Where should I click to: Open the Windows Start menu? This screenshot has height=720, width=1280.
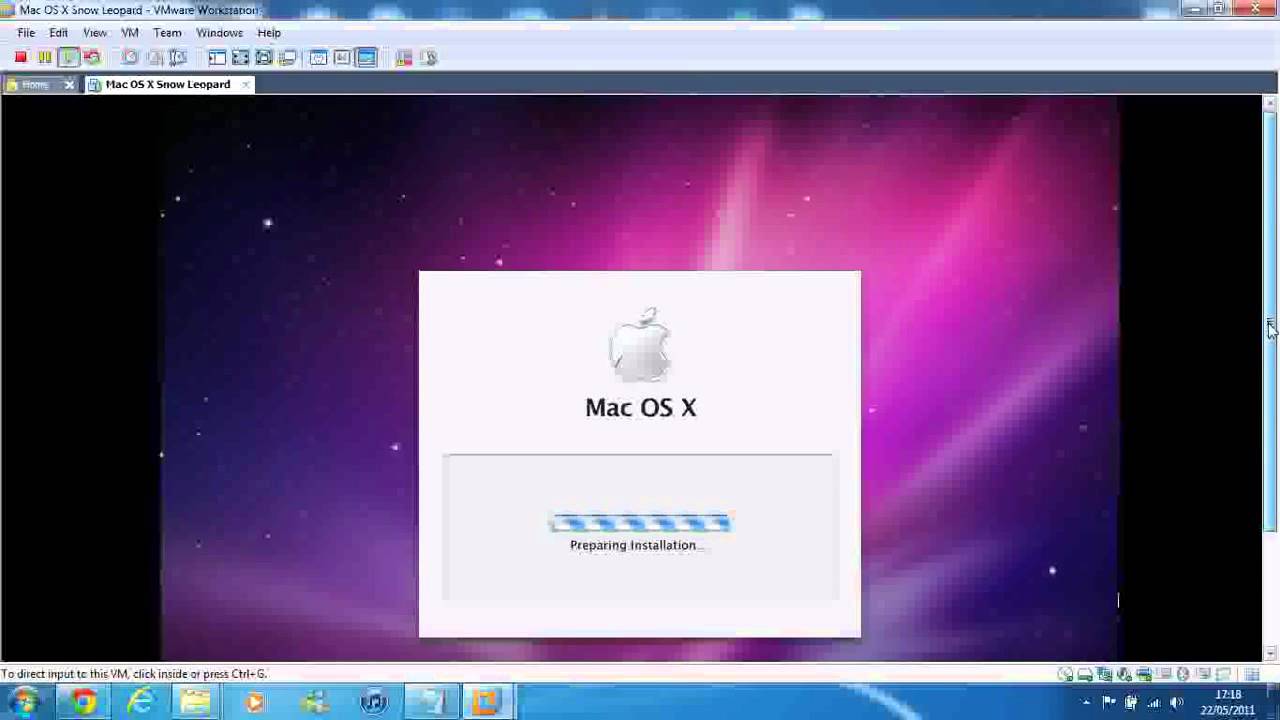click(24, 702)
